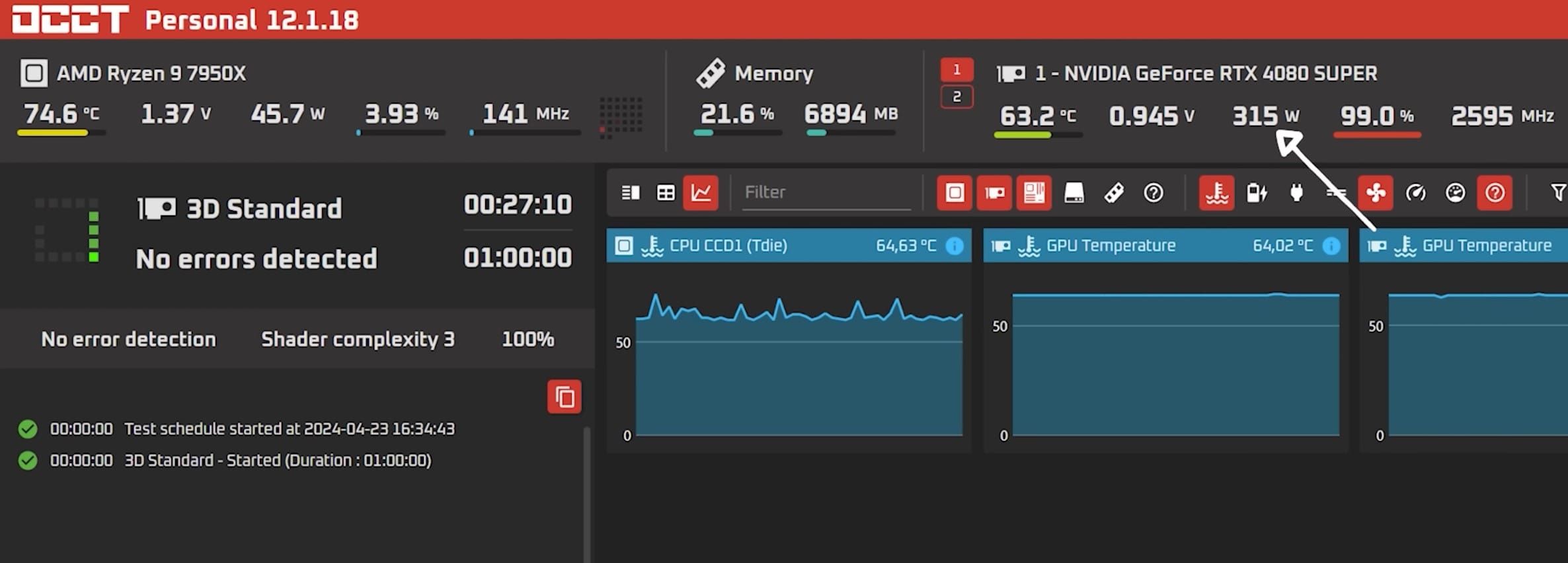The height and width of the screenshot is (563, 1568).
Task: Toggle the usage gauge filter icon
Action: 1455,193
